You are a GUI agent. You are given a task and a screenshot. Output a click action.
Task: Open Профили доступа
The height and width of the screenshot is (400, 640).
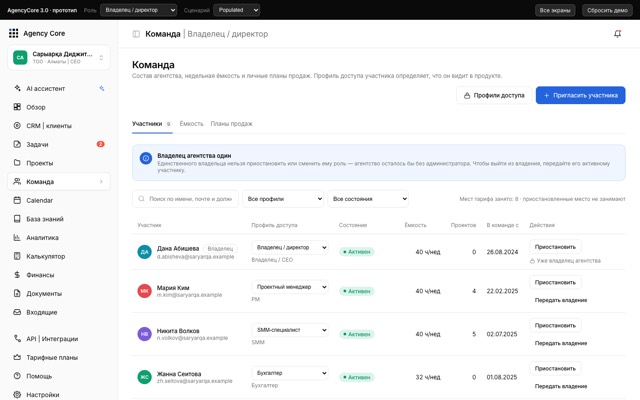pos(494,95)
